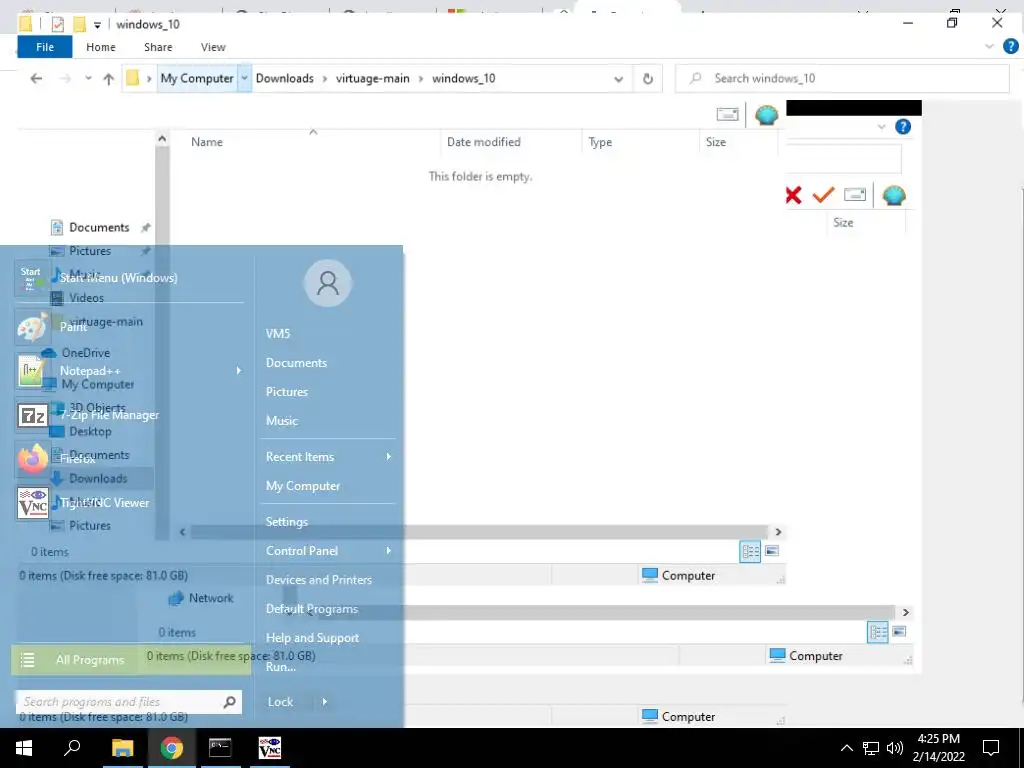Open the network icon in system tray

click(x=871, y=748)
